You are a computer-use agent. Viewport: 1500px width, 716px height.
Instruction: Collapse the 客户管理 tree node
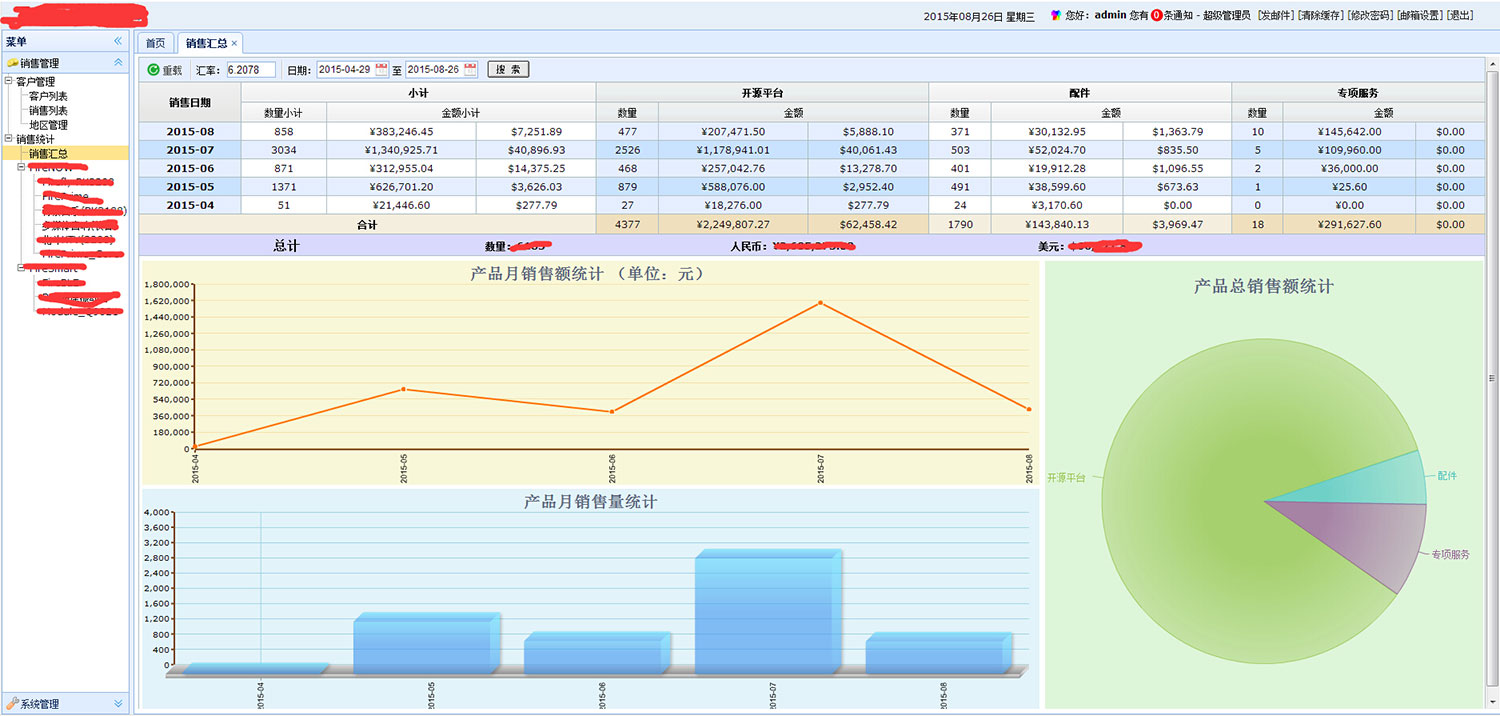point(9,82)
